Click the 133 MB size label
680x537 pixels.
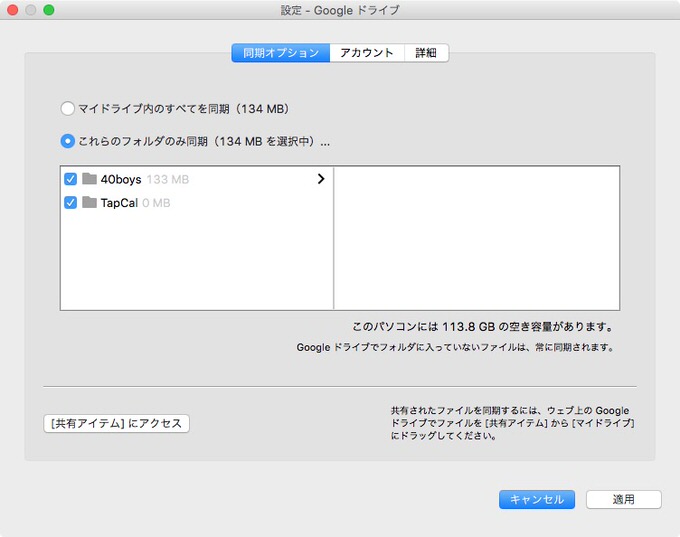pyautogui.click(x=168, y=179)
